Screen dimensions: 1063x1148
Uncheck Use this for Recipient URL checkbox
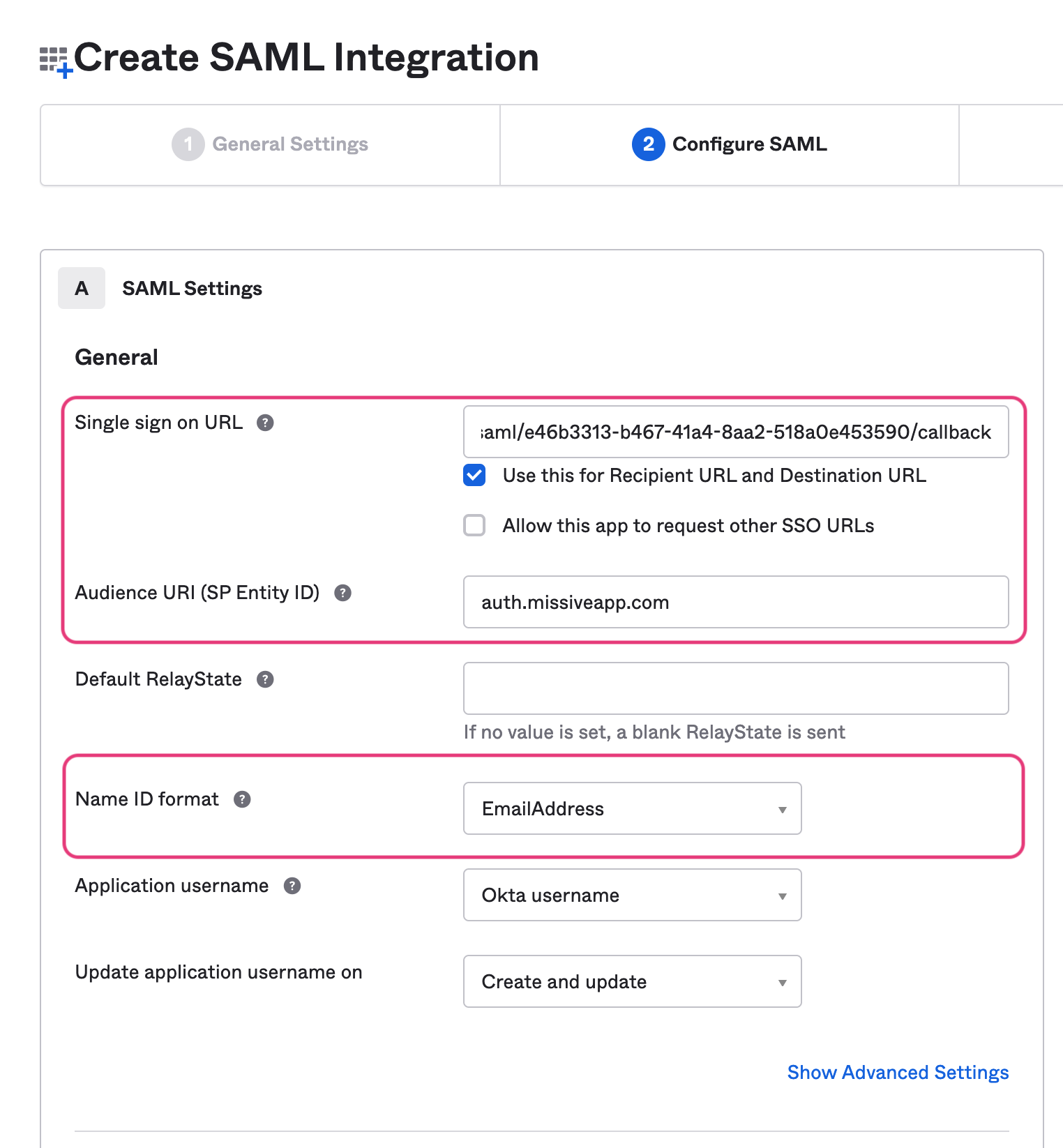pyautogui.click(x=474, y=476)
